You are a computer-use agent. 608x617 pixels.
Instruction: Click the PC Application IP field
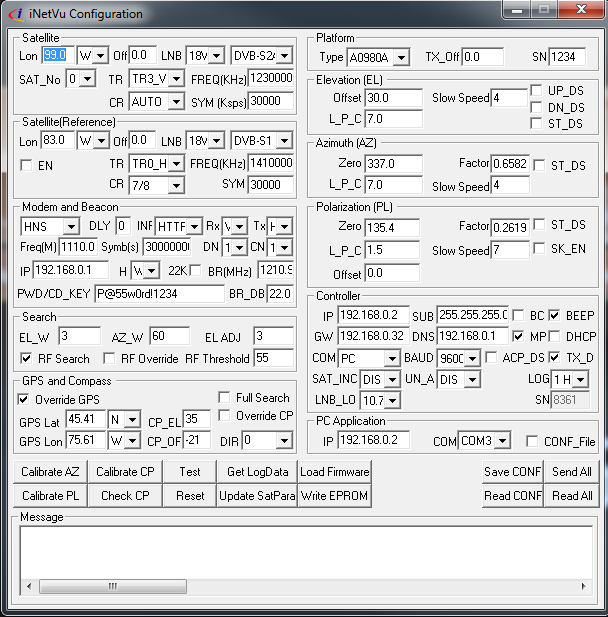point(373,440)
